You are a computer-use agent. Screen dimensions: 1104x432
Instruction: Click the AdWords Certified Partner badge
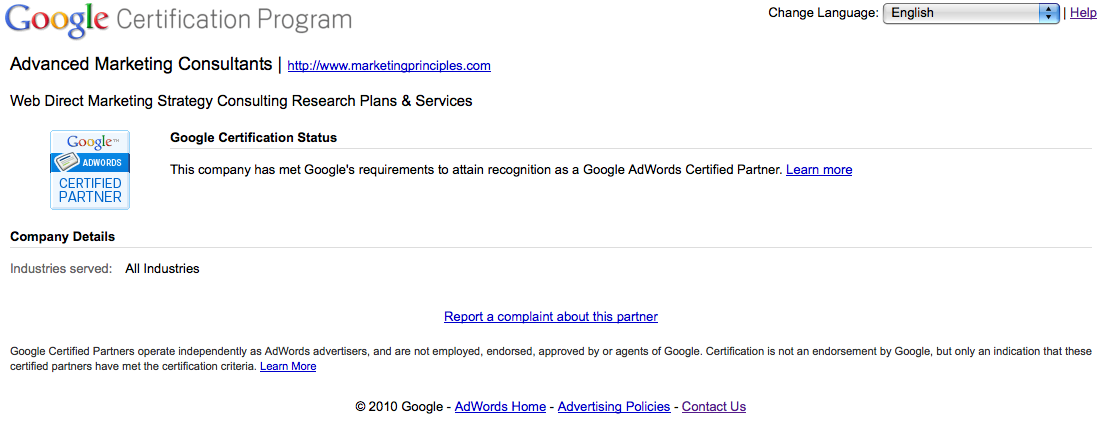pos(90,170)
